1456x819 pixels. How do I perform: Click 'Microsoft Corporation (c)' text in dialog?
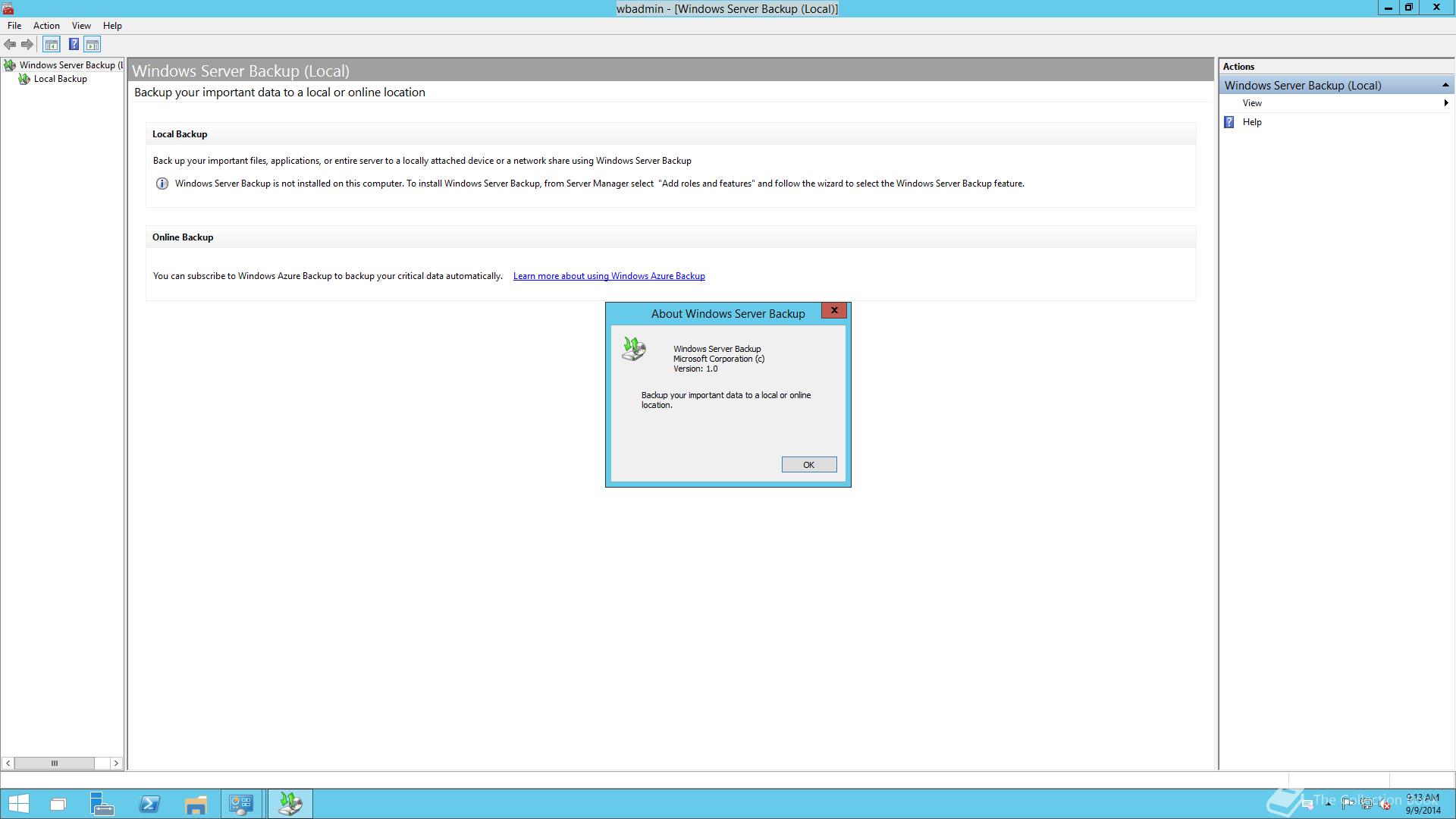pyautogui.click(x=719, y=359)
